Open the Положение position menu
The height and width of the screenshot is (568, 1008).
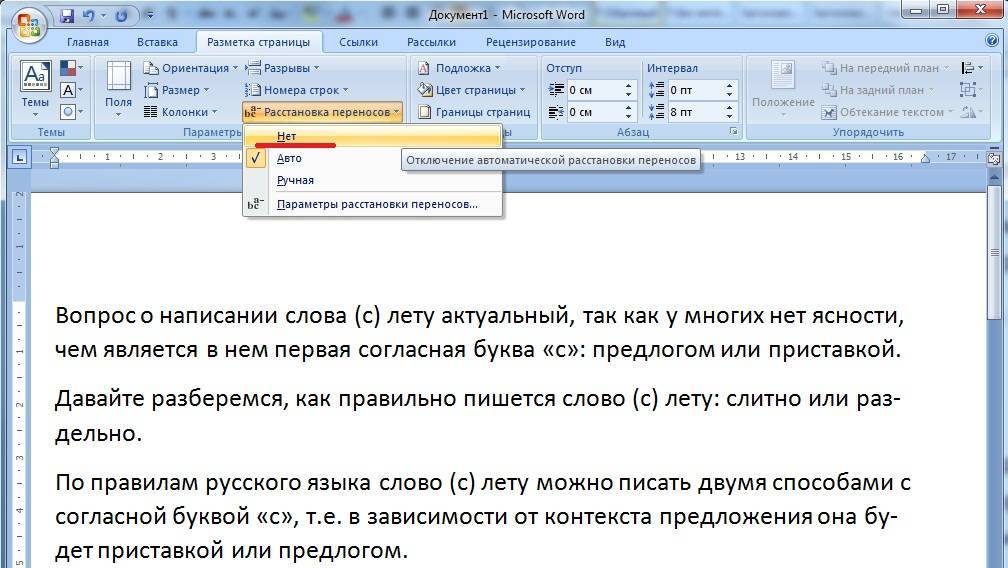point(782,89)
